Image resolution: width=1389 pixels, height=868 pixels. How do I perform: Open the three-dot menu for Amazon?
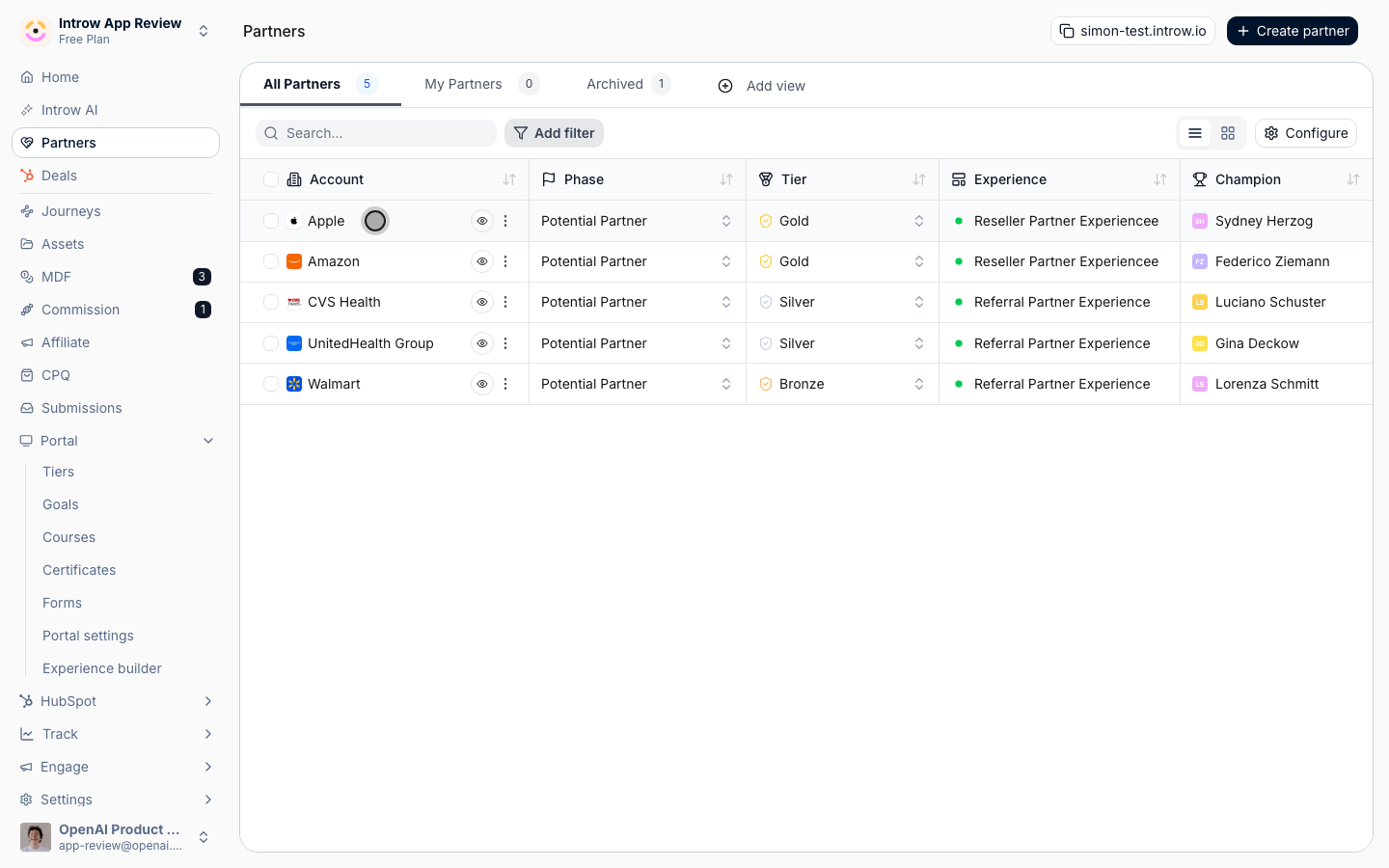click(505, 261)
